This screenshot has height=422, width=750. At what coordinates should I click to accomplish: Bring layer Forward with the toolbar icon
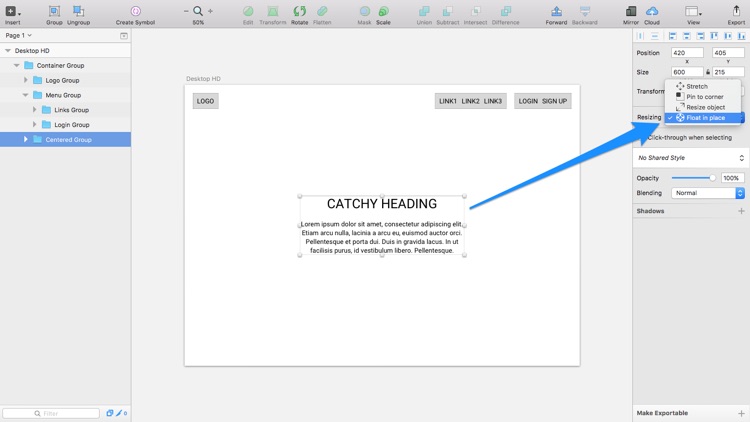(x=556, y=11)
